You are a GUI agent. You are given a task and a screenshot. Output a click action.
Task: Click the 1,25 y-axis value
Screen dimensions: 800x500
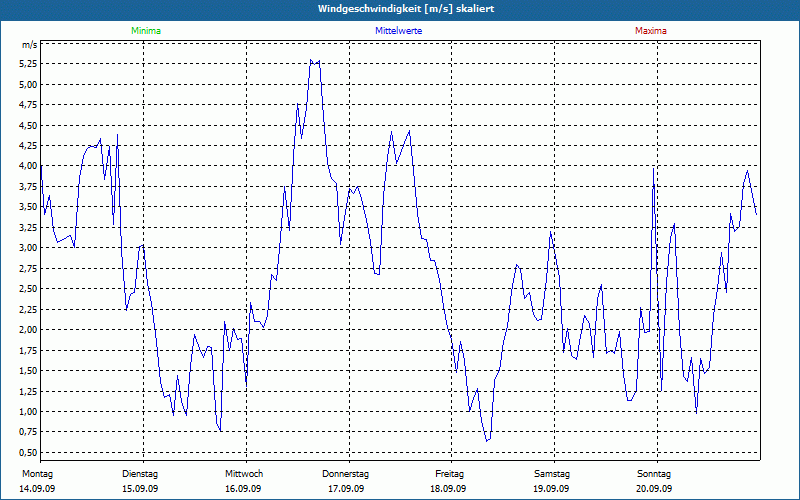30,391
